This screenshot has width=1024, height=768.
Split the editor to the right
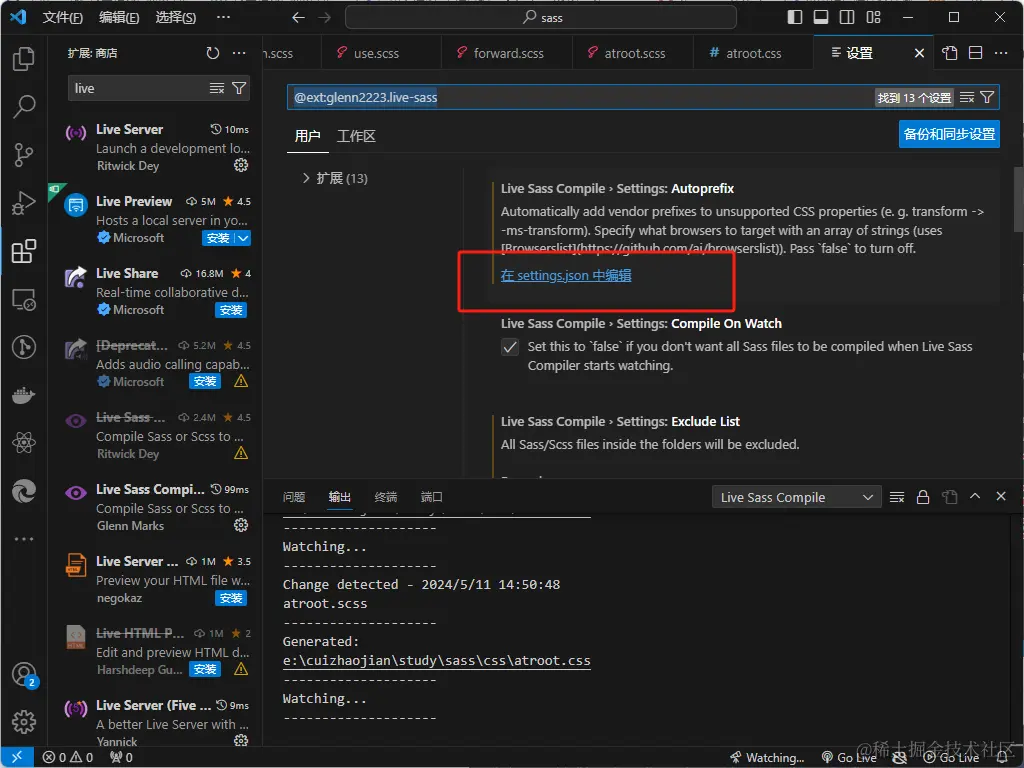click(x=975, y=53)
